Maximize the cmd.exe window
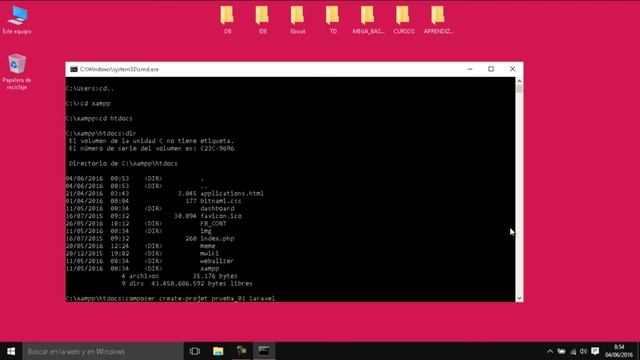Viewport: 640px width, 360px height. click(x=491, y=69)
